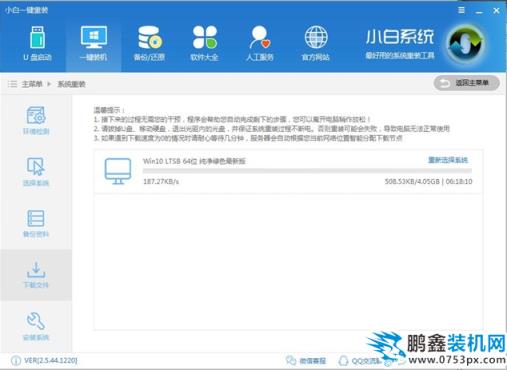Open the title bar menu icon
Screen dimensions: 507x370
click(x=461, y=10)
